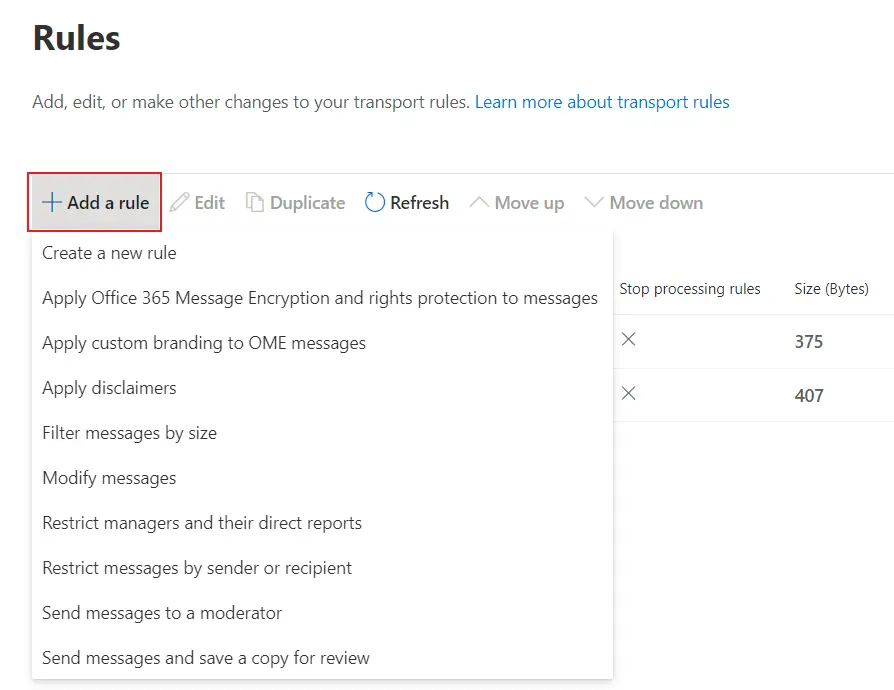Click the plus icon on Add a rule
Screen dimensions: 894x690
click(50, 202)
